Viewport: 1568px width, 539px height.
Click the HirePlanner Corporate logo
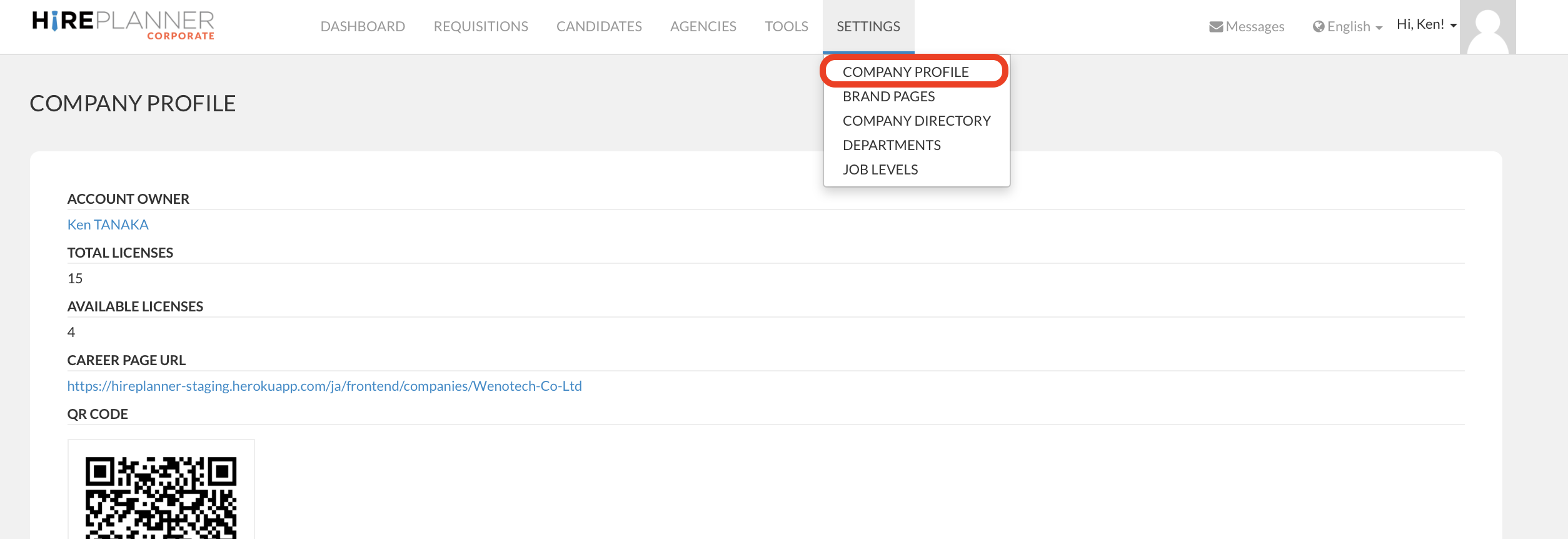point(123,25)
